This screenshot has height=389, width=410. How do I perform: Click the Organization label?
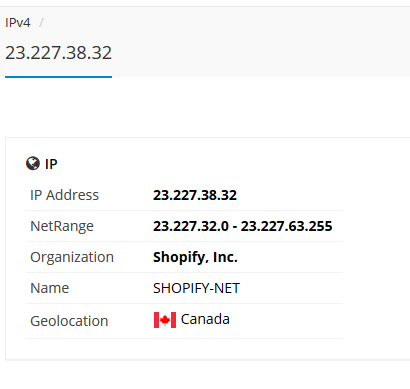72,257
